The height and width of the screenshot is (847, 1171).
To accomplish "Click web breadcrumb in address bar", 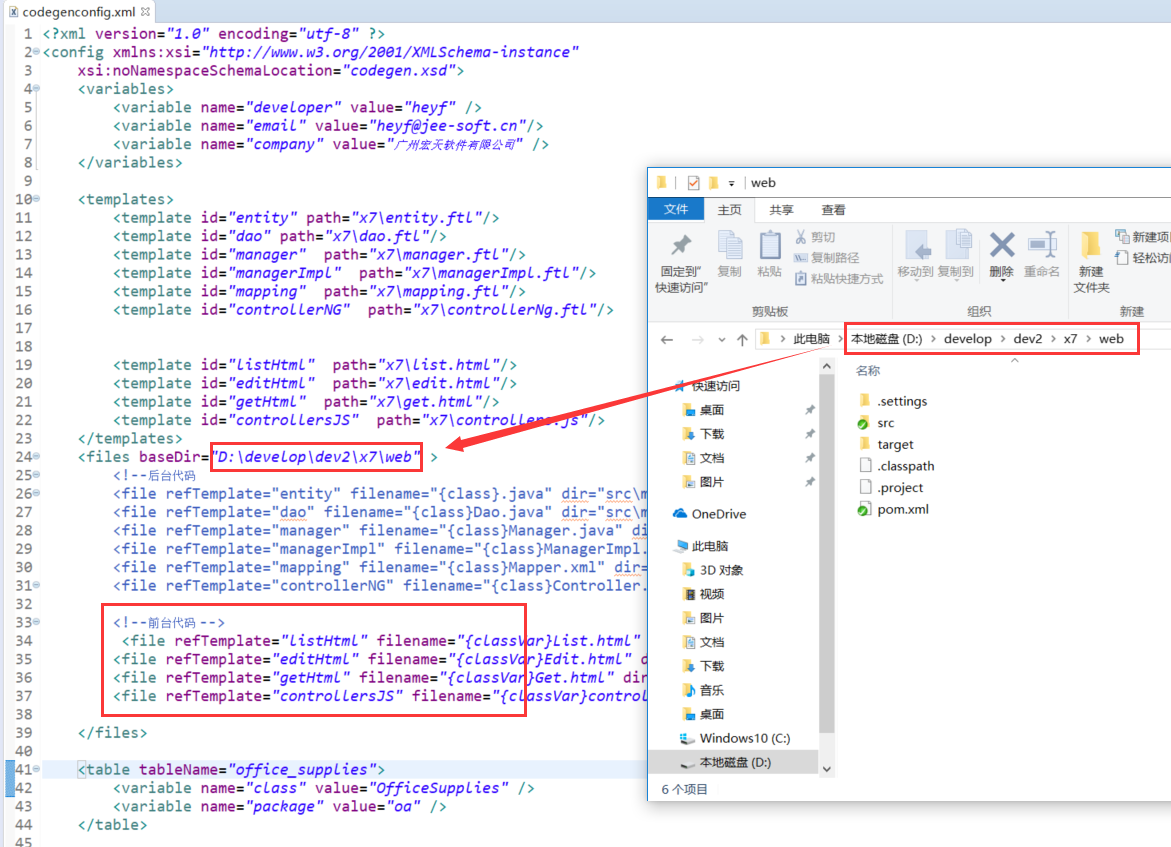I will coord(1111,339).
